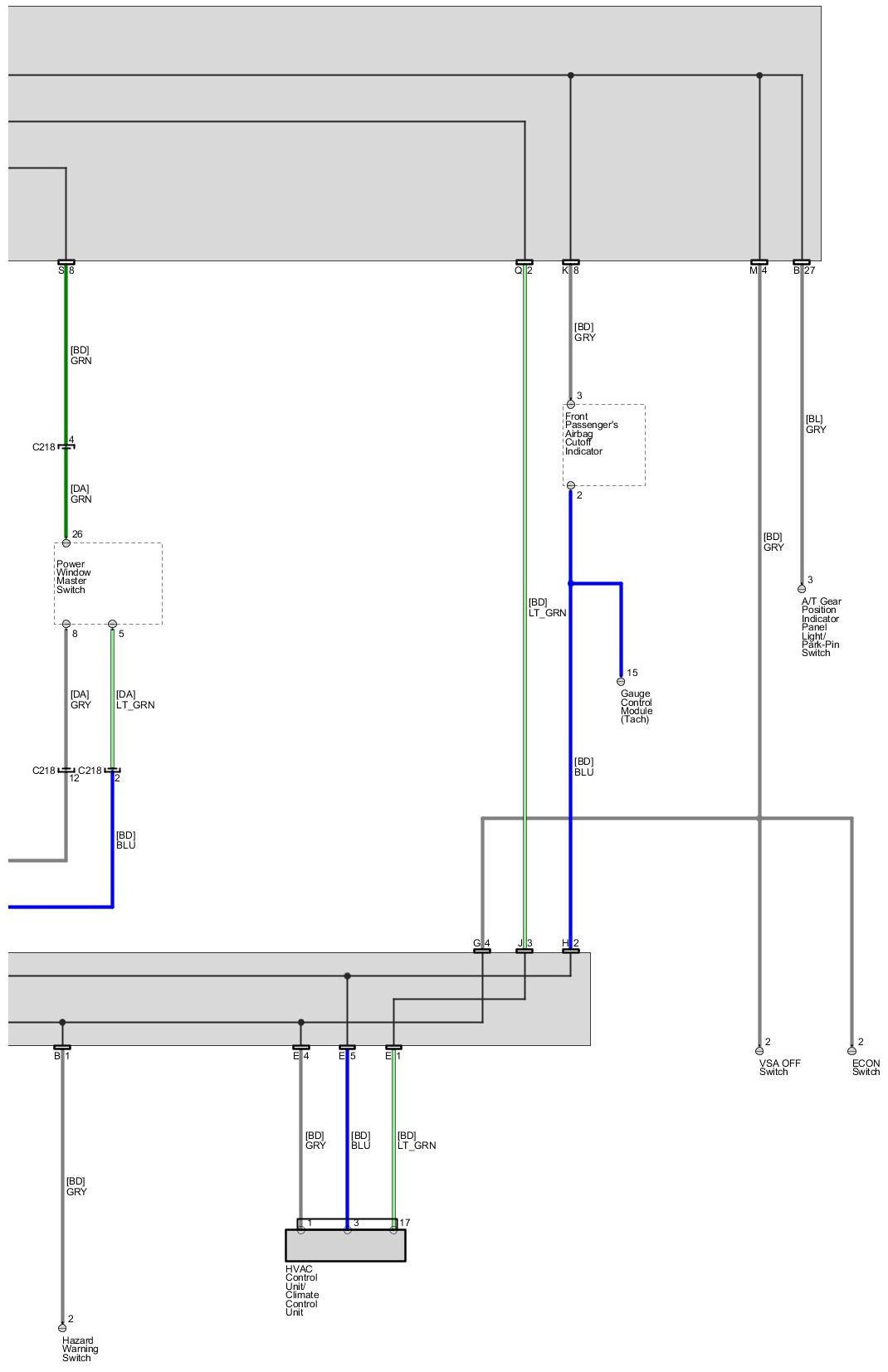
Task: Click the VSA OFF Switch label
Action: pos(779,1067)
